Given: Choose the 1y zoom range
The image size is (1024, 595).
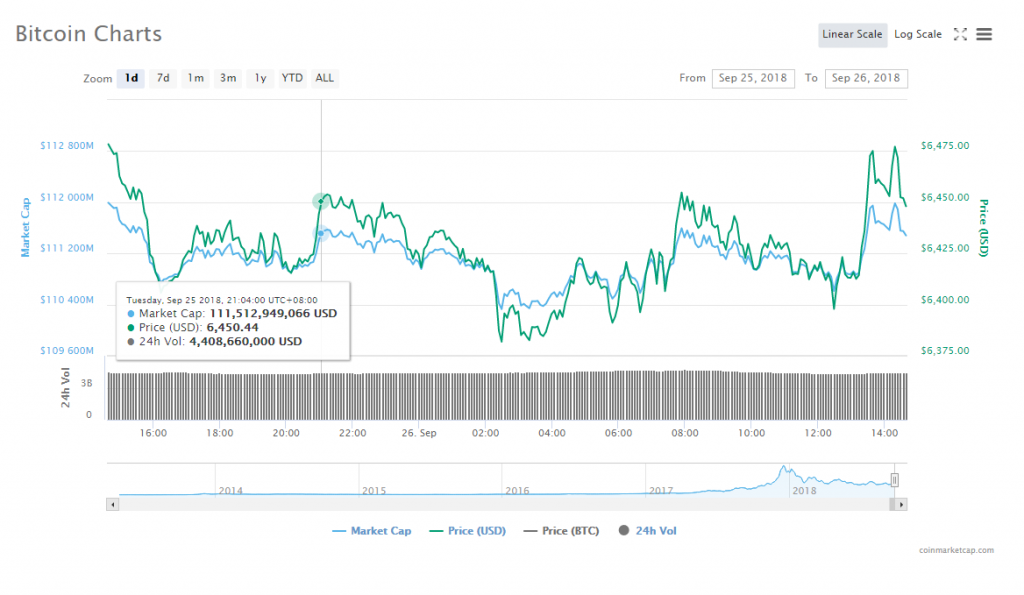Looking at the screenshot, I should (260, 78).
